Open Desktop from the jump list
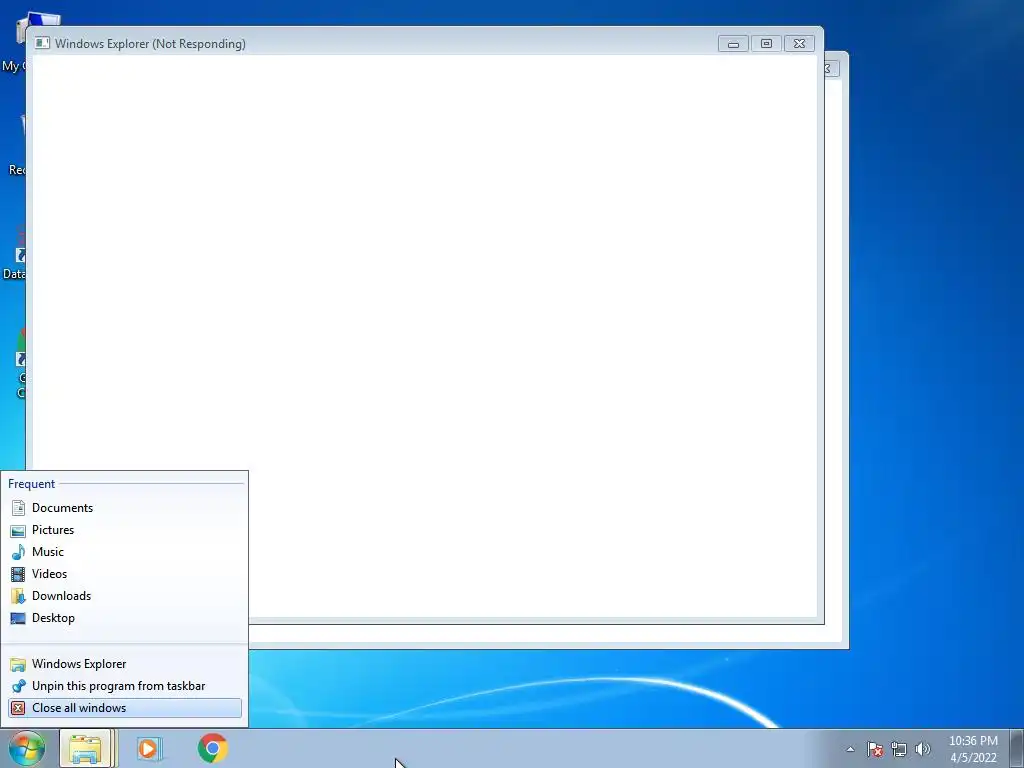Screen dimensions: 1024x768 click(x=124, y=618)
